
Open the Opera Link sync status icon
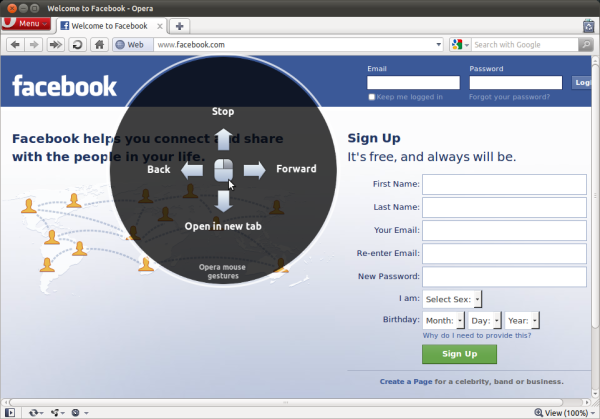(x=34, y=413)
